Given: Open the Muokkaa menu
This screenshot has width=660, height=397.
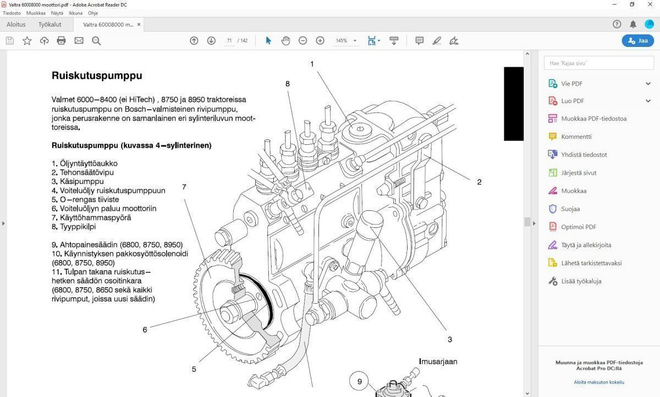Looking at the screenshot, I should [x=36, y=13].
